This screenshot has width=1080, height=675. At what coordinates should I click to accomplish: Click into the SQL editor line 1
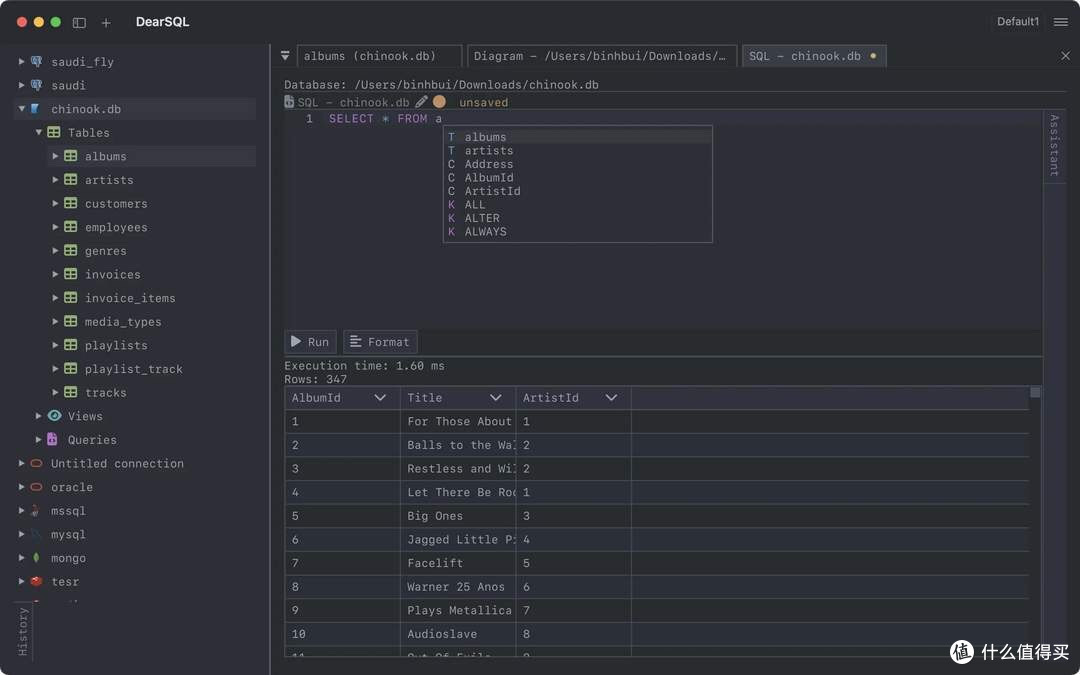664,118
